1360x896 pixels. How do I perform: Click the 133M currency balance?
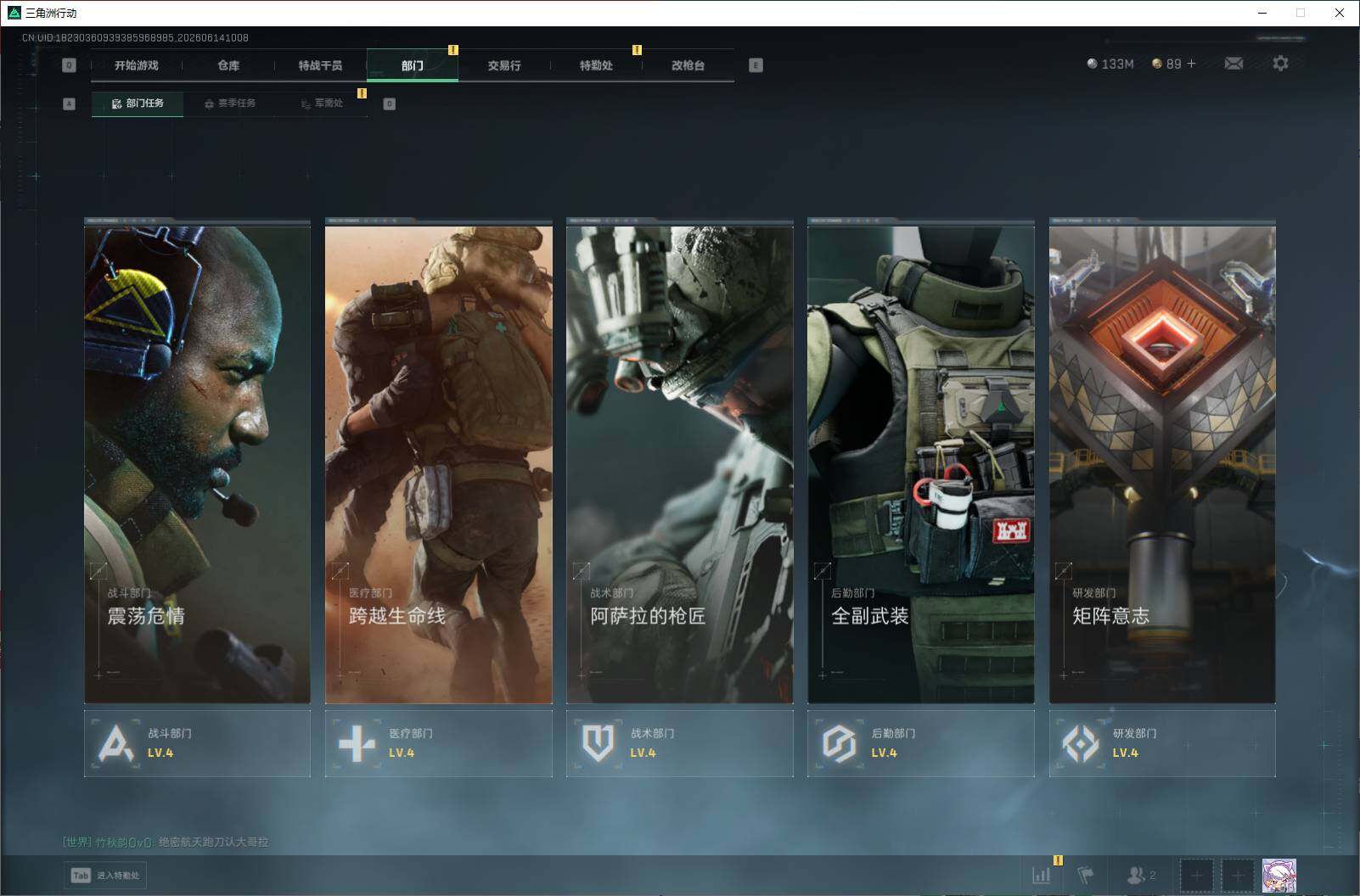point(1110,64)
